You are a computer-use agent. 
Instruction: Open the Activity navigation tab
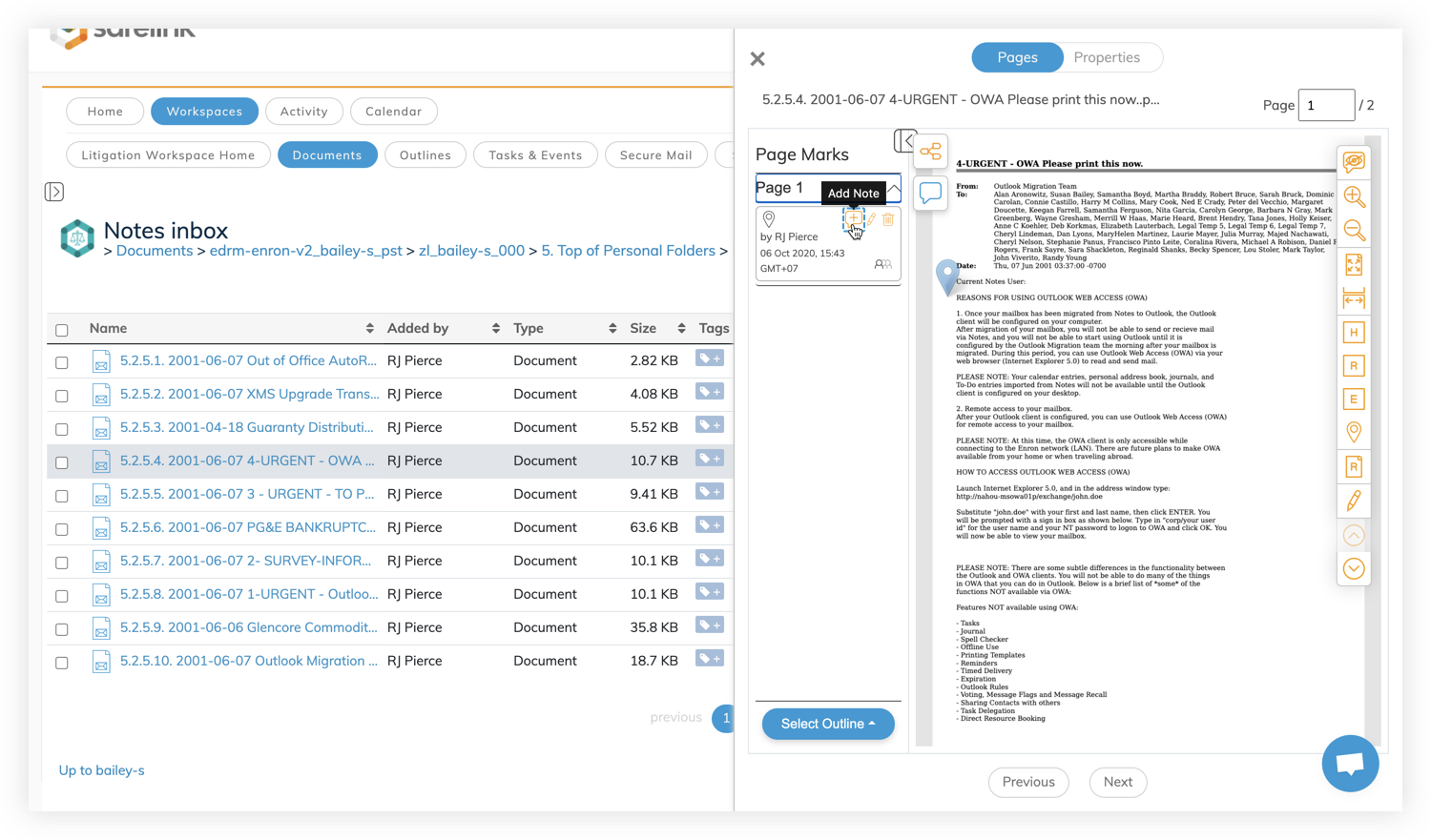304,112
